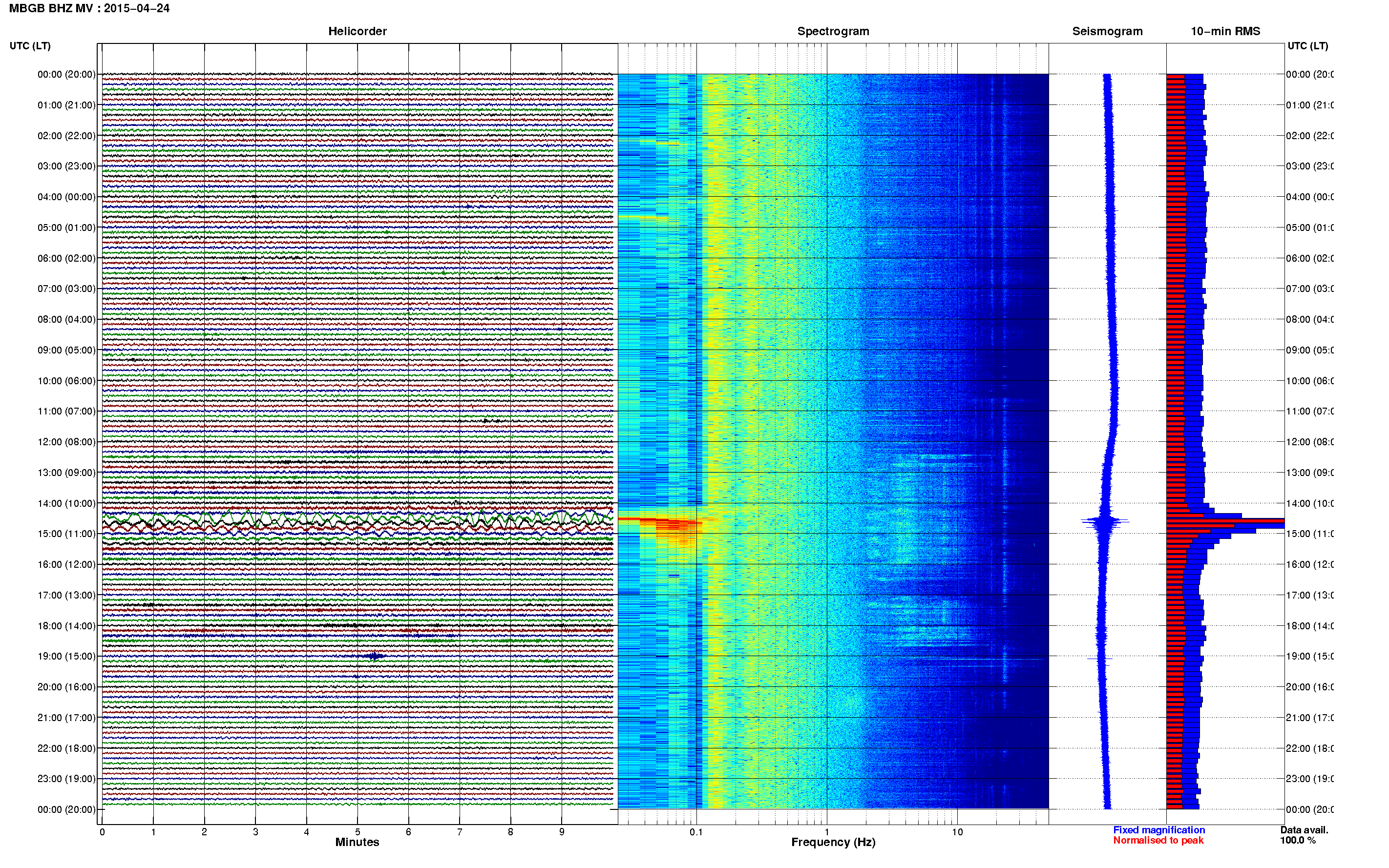Click the '13:00 (09:00)' label on the left axis
1389x868 pixels.
point(66,473)
